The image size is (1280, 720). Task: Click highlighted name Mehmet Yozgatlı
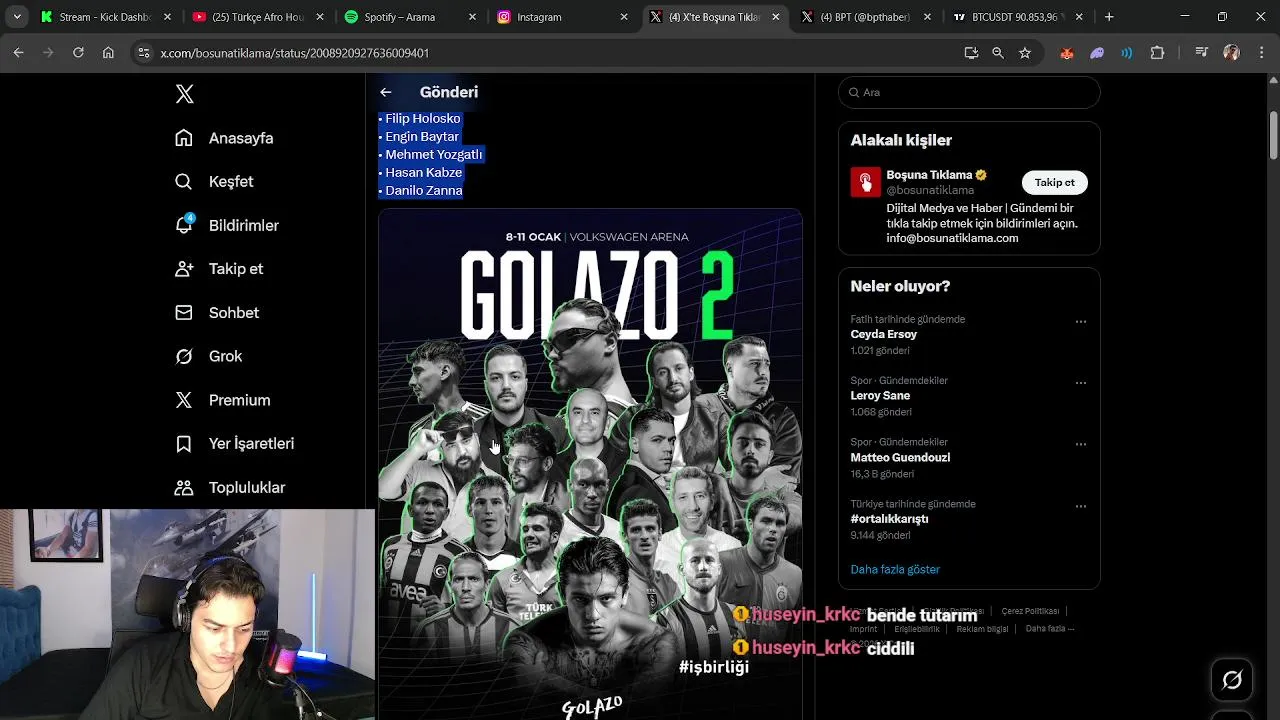[433, 154]
